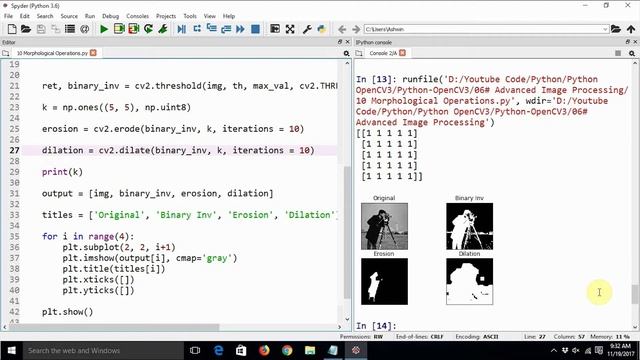Go back using the left arrow
640x360 pixels.
(342, 29)
